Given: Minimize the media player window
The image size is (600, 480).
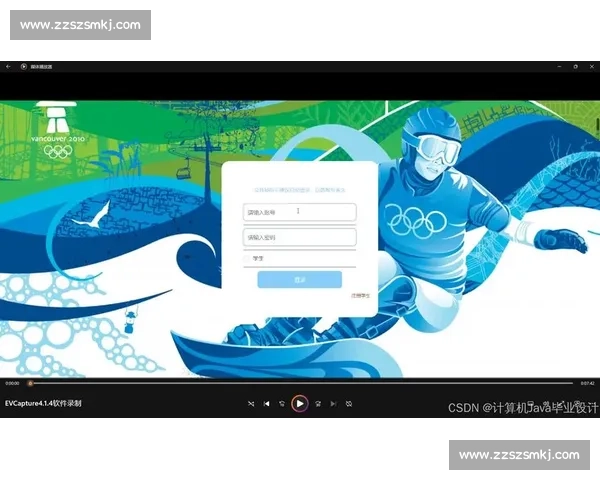Looking at the screenshot, I should [559, 67].
